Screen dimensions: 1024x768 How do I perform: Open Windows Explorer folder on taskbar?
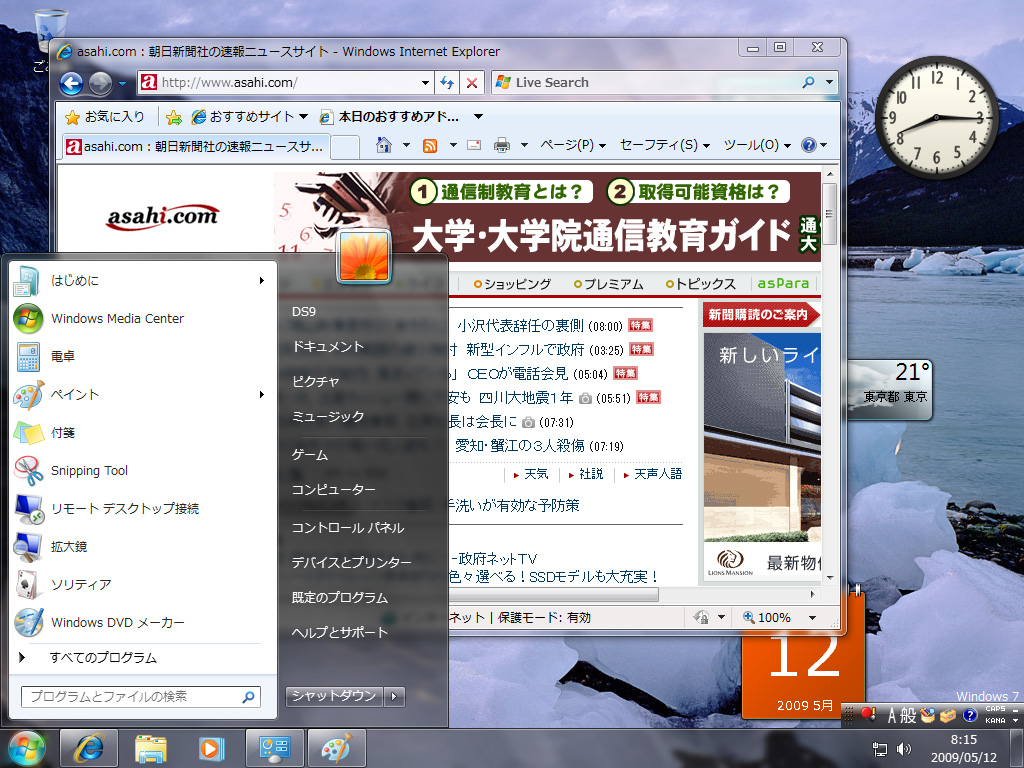click(150, 748)
